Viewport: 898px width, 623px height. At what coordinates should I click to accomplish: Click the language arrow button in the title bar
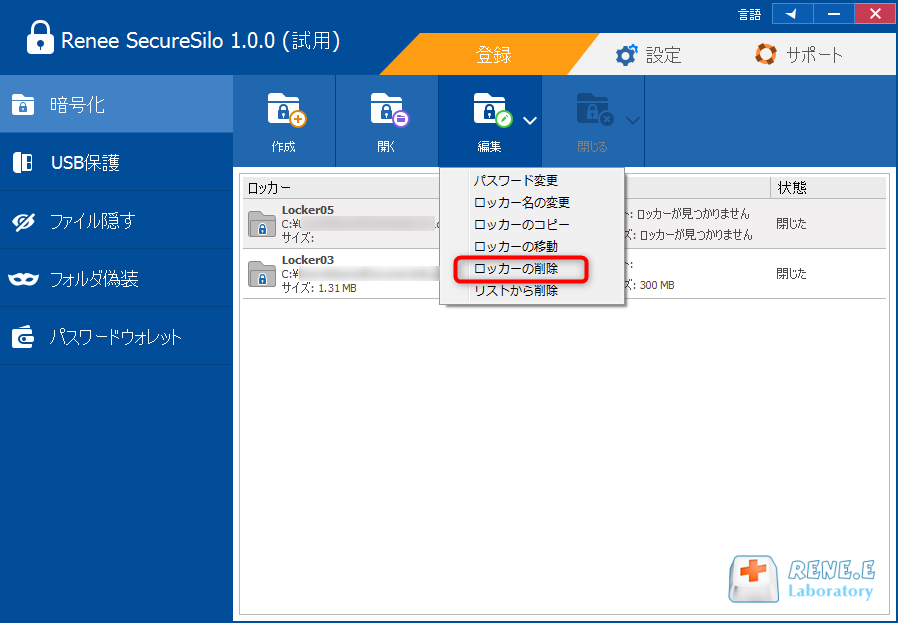(792, 14)
